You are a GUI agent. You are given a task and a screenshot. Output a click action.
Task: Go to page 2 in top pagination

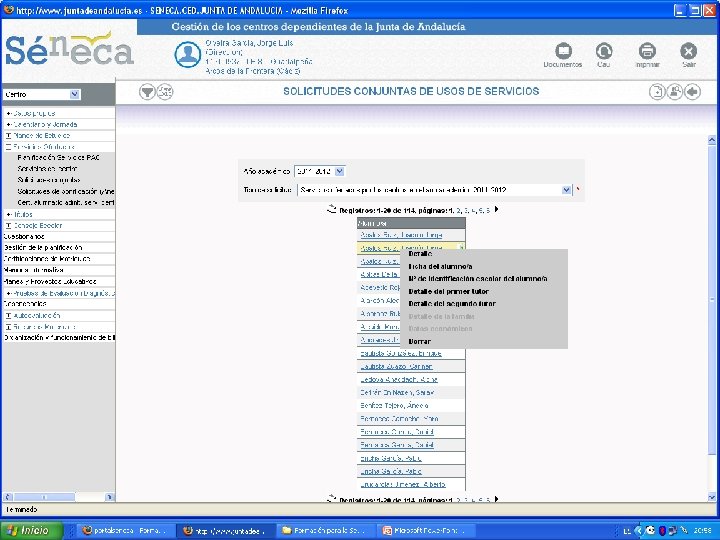coord(458,210)
